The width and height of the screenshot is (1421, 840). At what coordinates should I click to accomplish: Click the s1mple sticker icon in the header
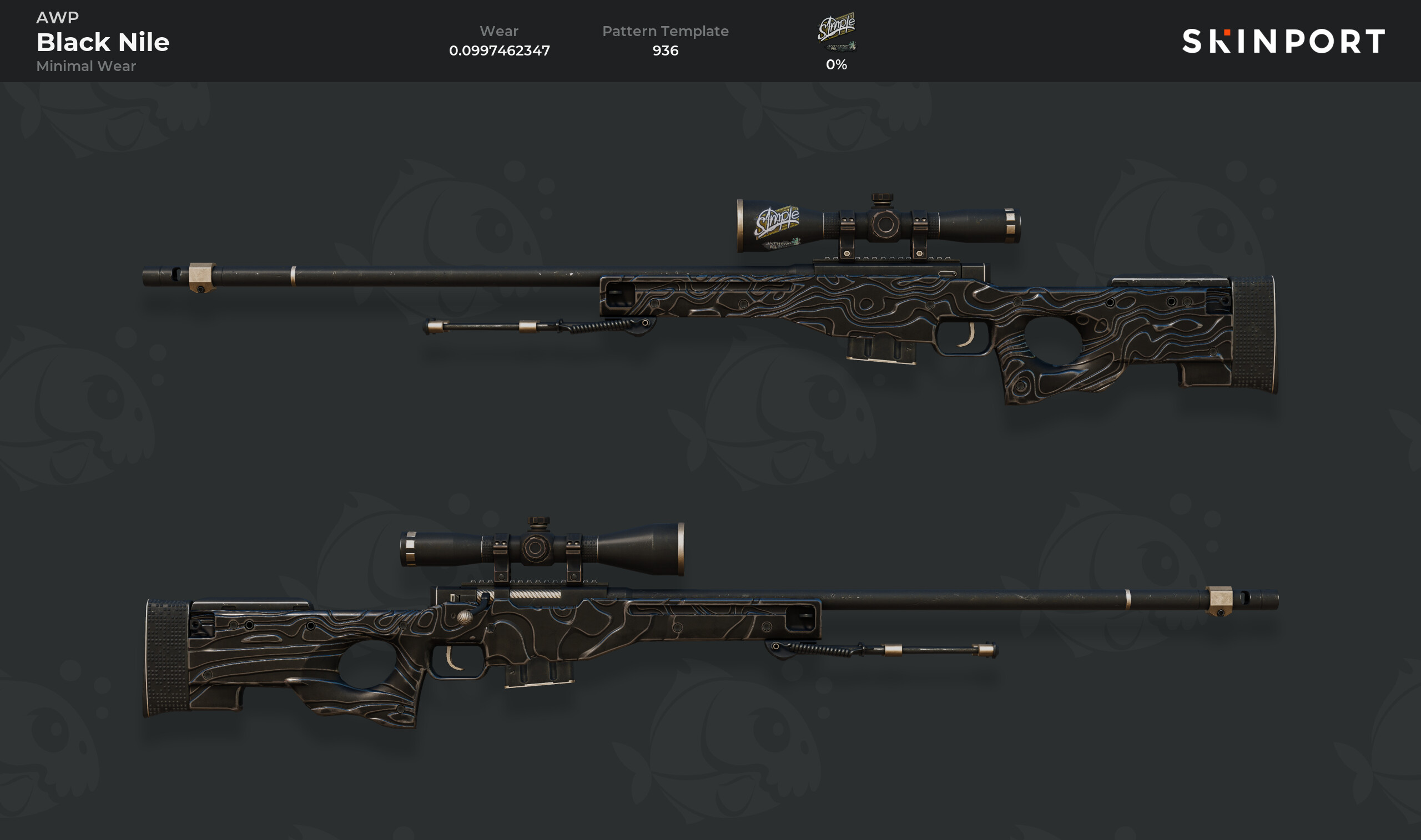836,33
